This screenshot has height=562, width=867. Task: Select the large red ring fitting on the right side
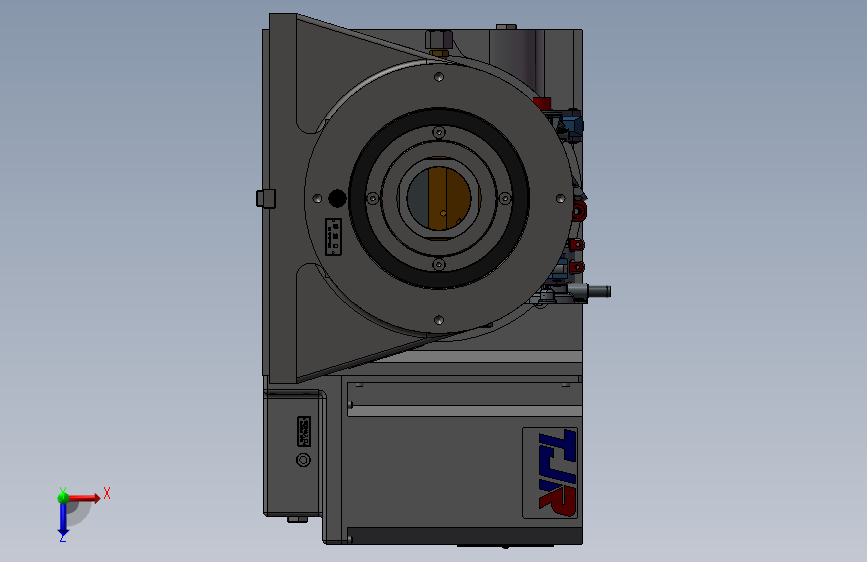click(x=579, y=211)
